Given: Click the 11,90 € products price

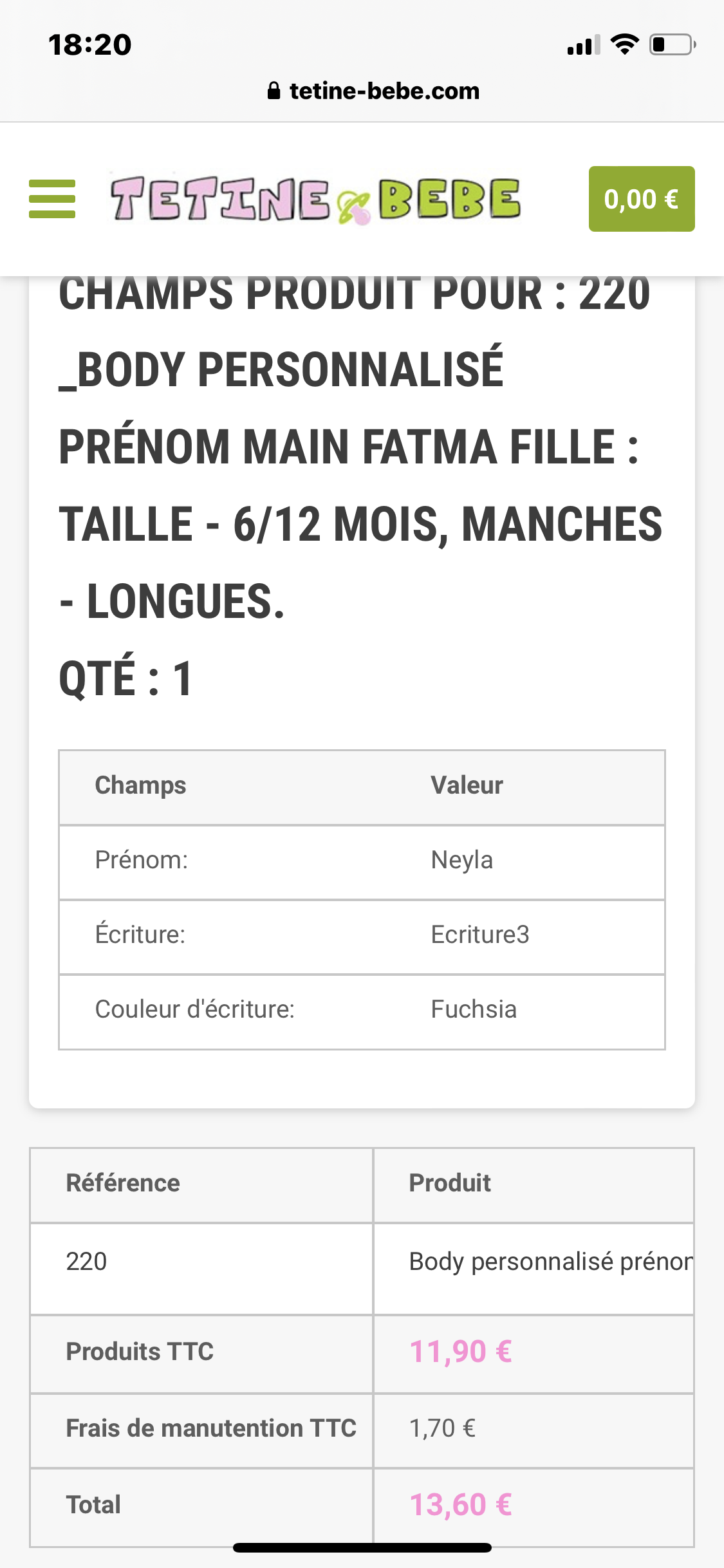Looking at the screenshot, I should pyautogui.click(x=461, y=1352).
